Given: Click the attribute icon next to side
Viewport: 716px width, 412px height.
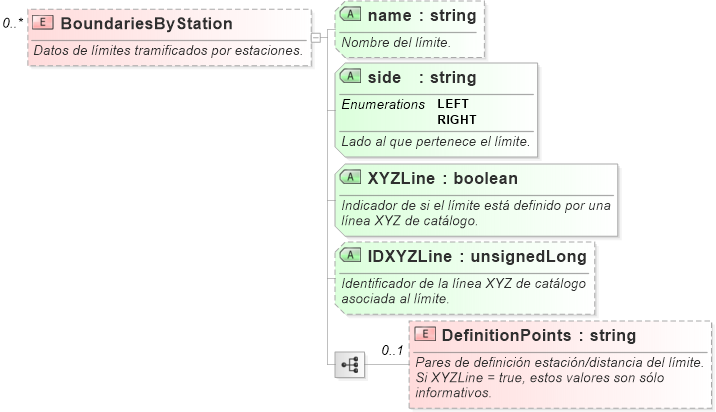Looking at the screenshot, I should point(350,76).
